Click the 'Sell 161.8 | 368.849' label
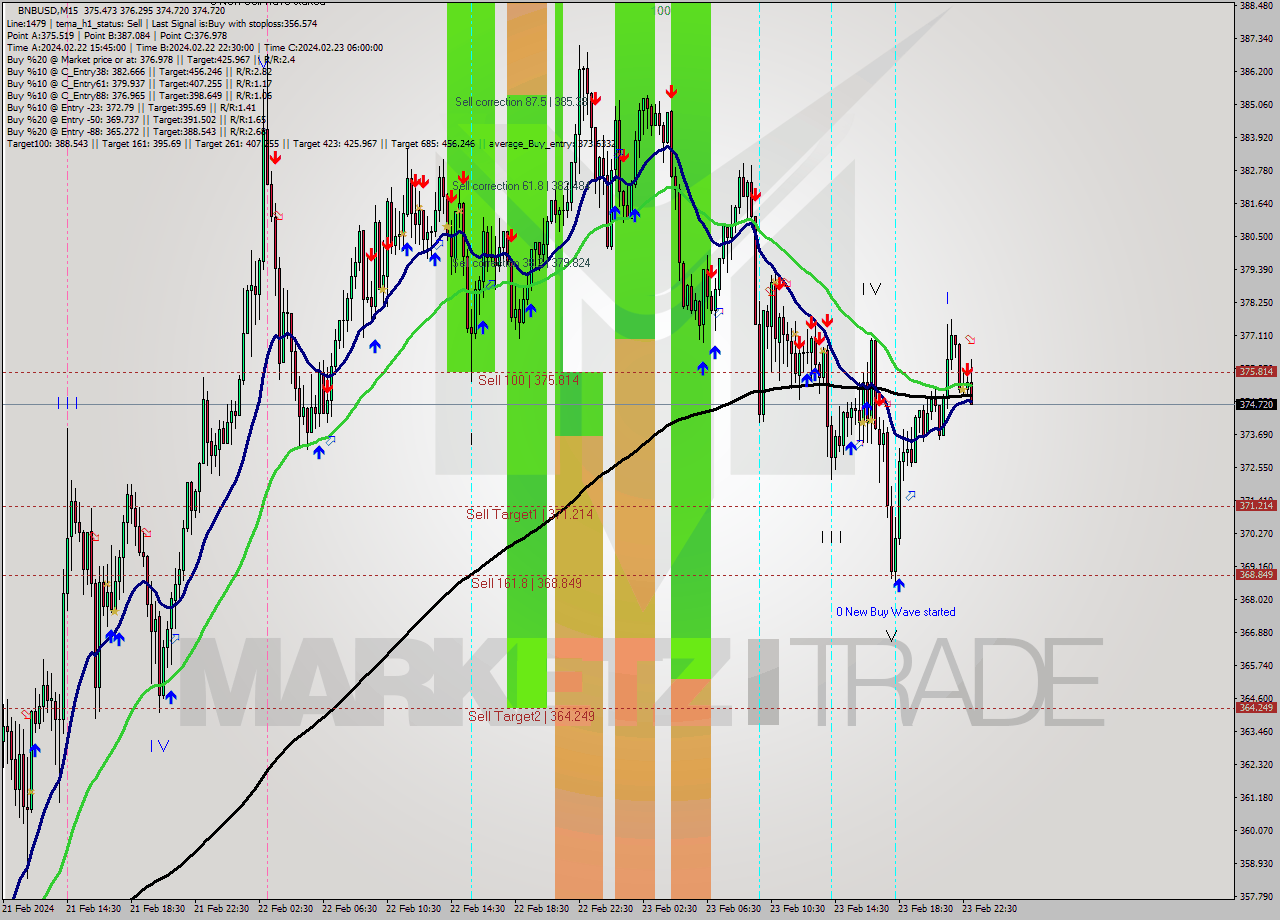The image size is (1280, 920). point(525,583)
